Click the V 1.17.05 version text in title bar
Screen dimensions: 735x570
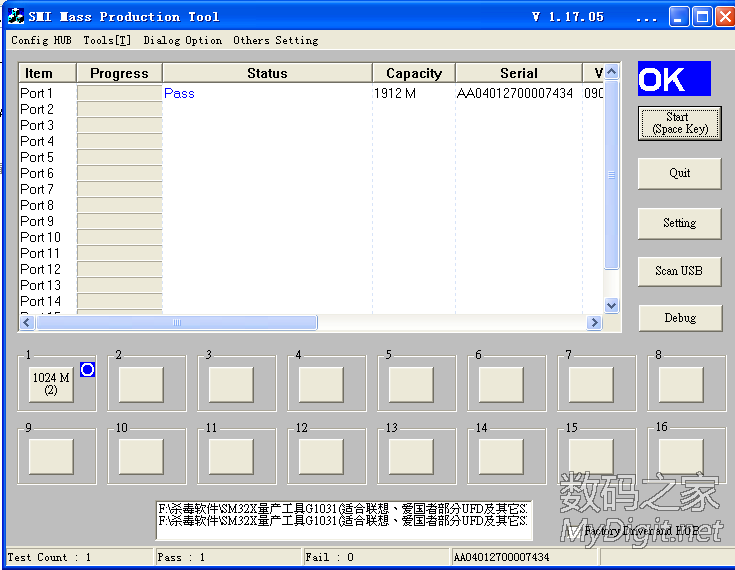click(568, 17)
